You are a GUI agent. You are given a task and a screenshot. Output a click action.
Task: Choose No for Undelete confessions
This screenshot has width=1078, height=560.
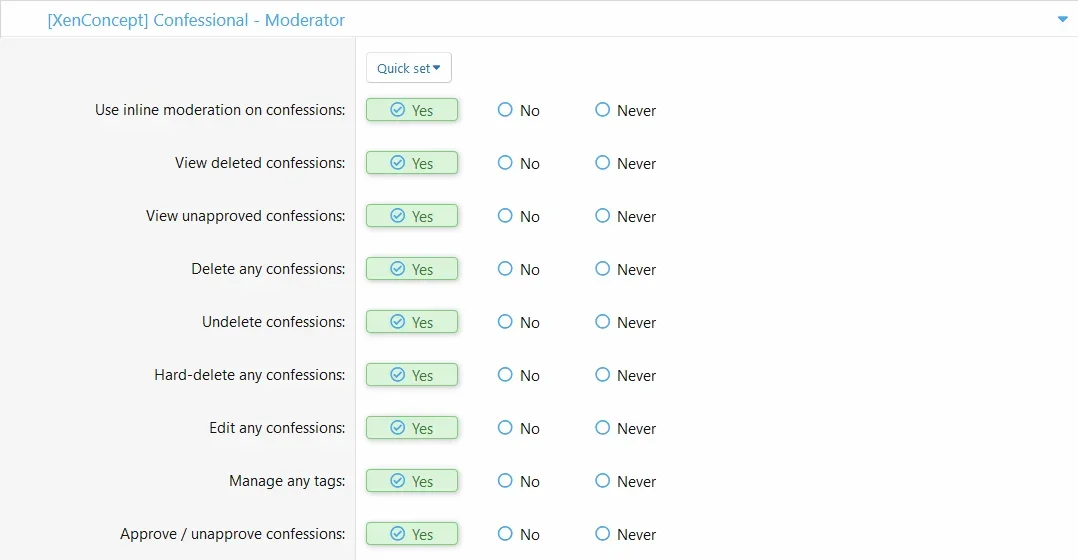tap(518, 322)
